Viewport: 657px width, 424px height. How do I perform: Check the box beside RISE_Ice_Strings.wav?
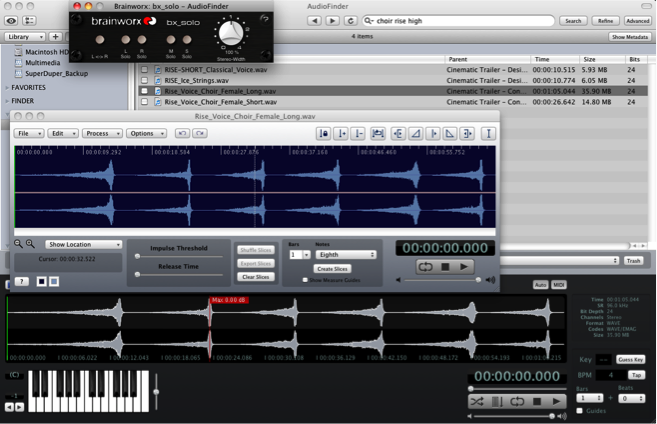click(x=144, y=80)
